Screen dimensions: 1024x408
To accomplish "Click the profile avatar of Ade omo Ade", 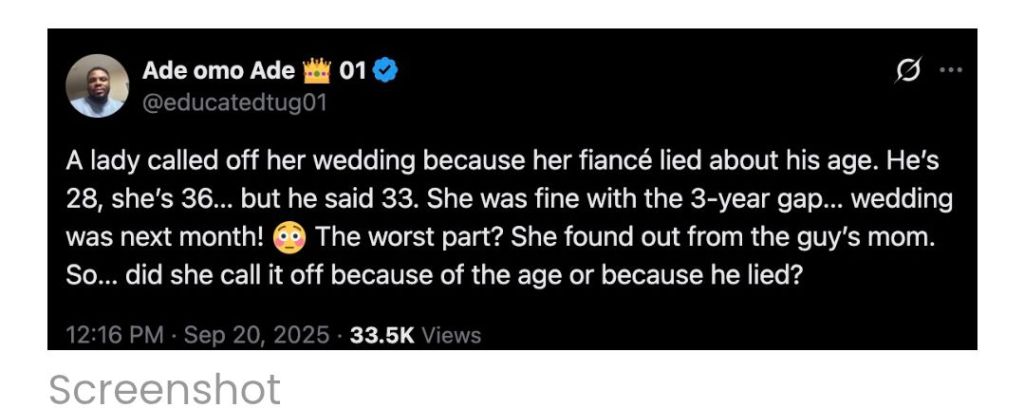I will [98, 86].
